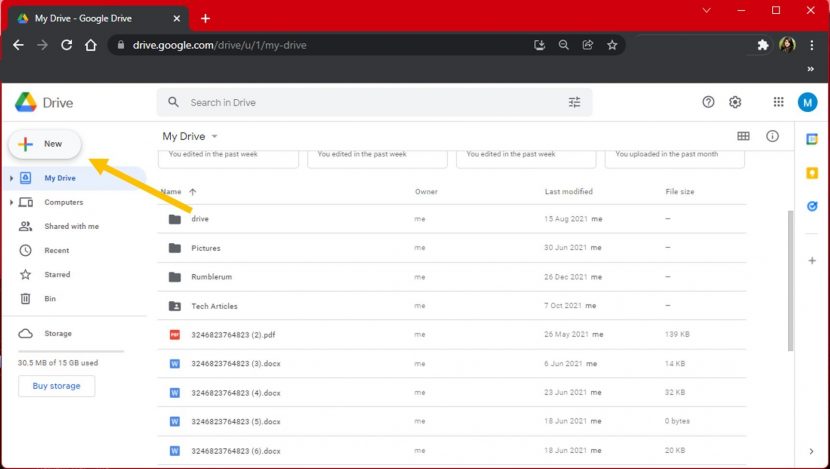The width and height of the screenshot is (830, 469).
Task: Open Google Calendar side panel icon
Action: pyautogui.click(x=812, y=139)
